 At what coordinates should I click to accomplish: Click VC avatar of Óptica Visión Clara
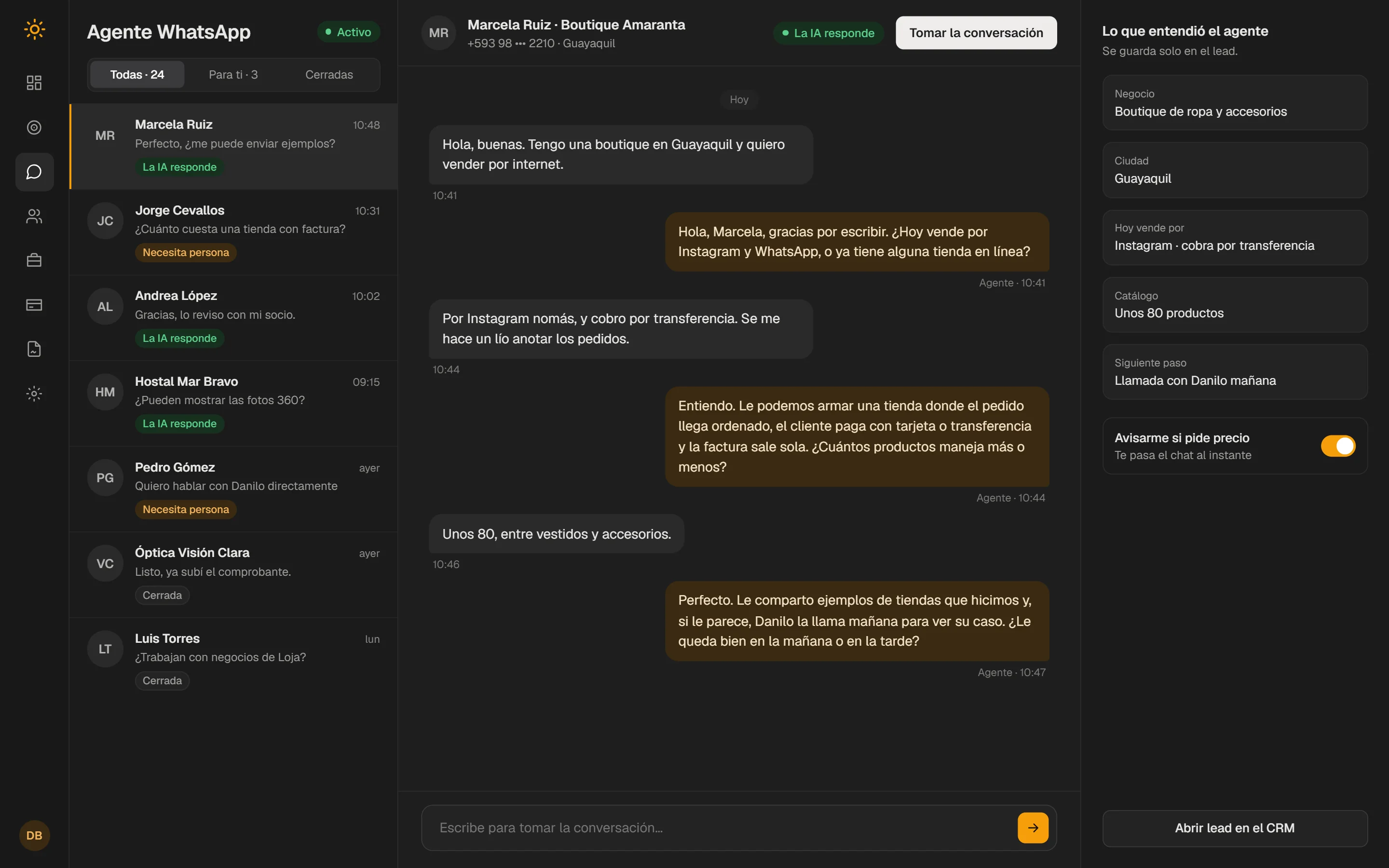pyautogui.click(x=105, y=564)
